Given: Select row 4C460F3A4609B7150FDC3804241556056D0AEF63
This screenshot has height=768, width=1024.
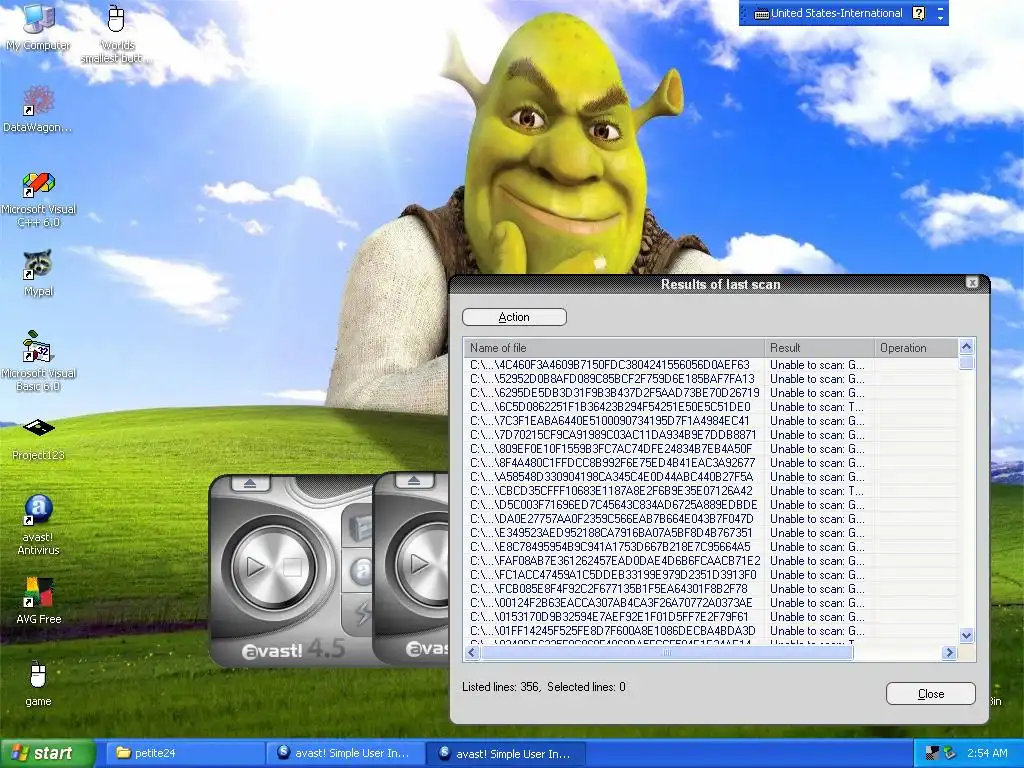Looking at the screenshot, I should coord(711,364).
